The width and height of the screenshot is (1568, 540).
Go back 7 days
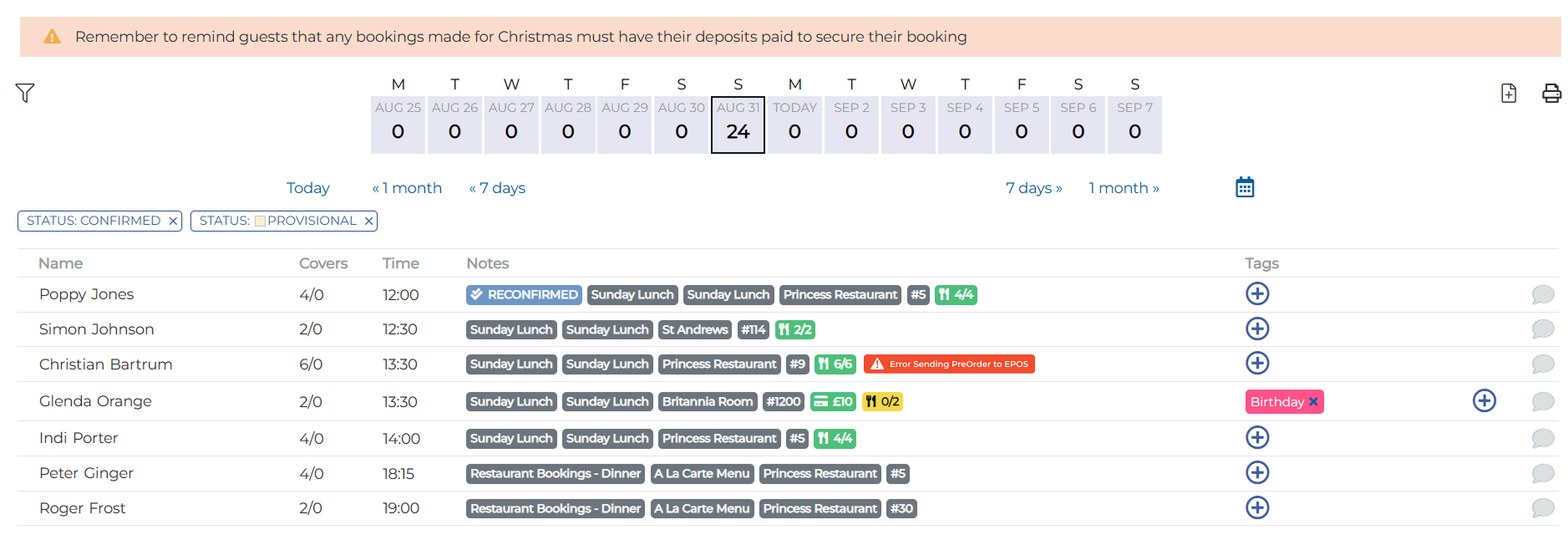[497, 188]
